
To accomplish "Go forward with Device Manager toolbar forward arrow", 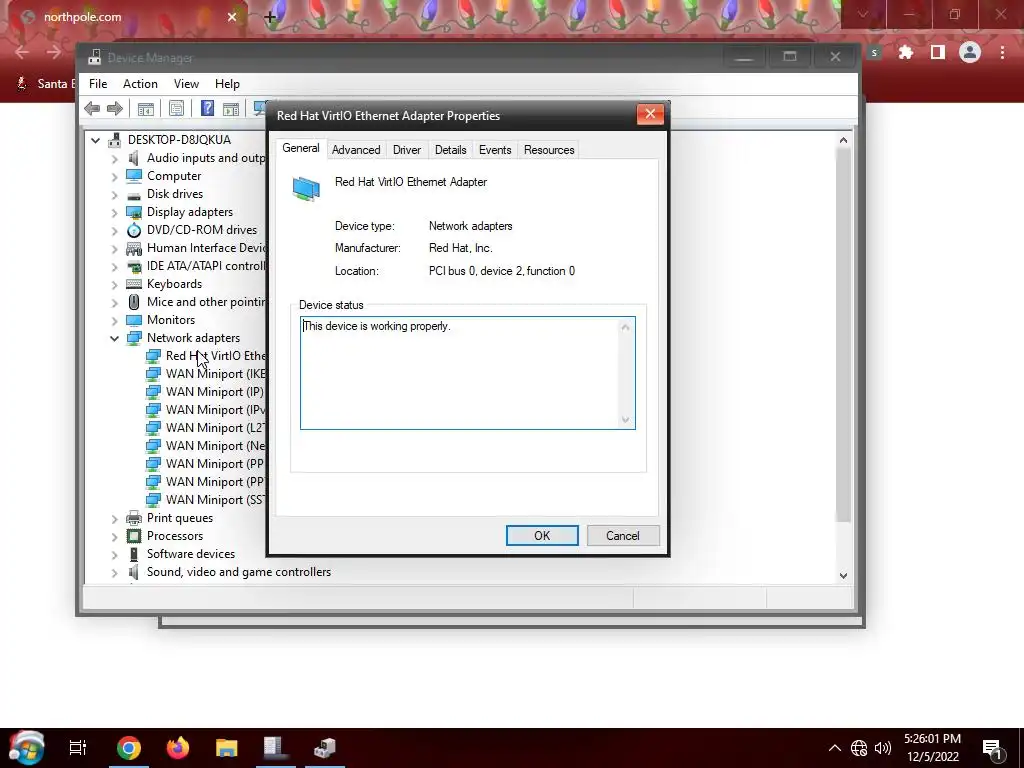I will [x=115, y=108].
